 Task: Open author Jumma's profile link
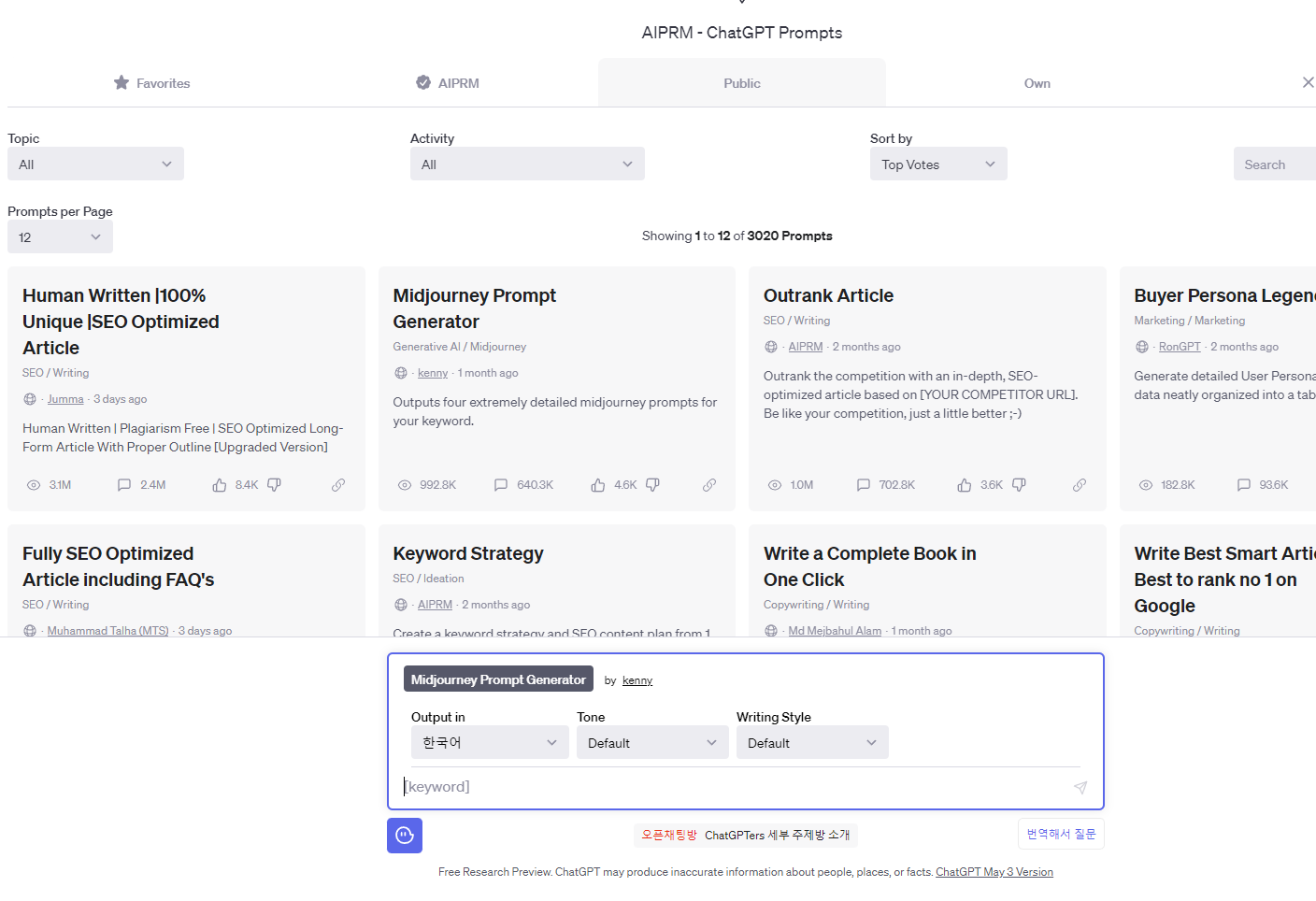tap(65, 399)
